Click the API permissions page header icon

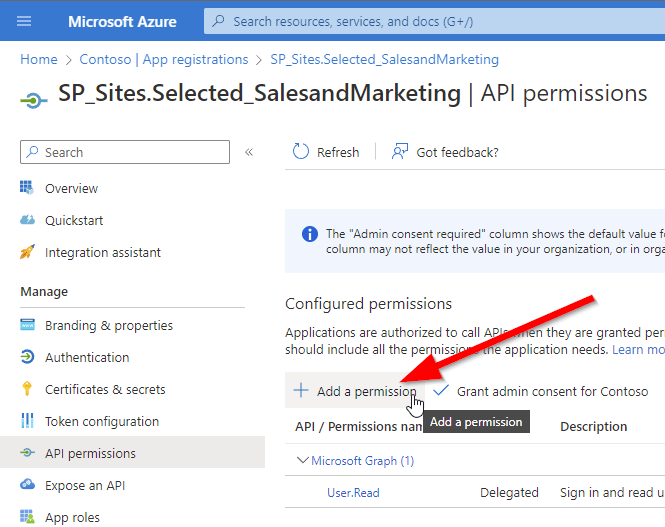34,100
